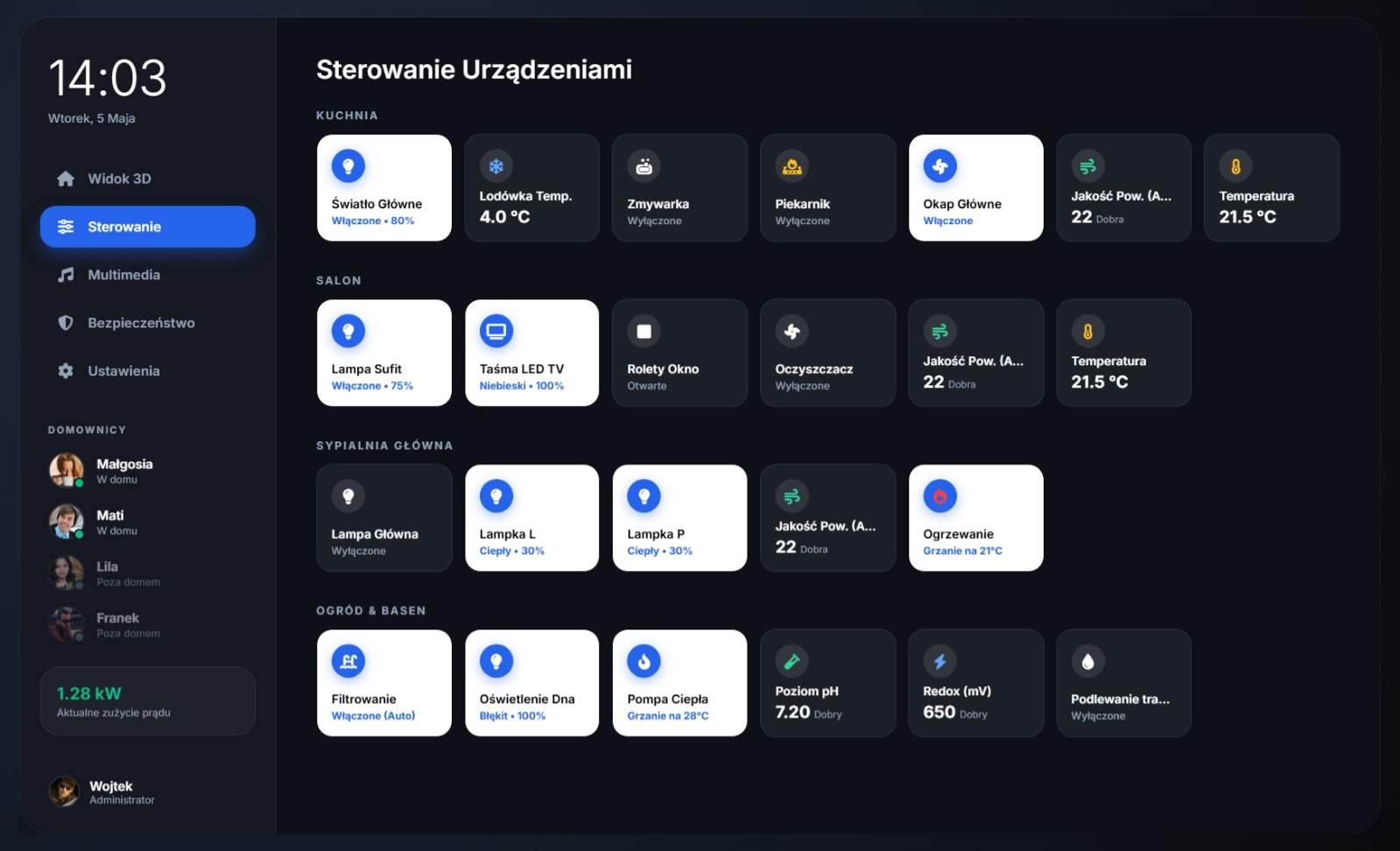Click the snowflake icon on Lodówka Temp.
The height and width of the screenshot is (851, 1400).
[496, 166]
